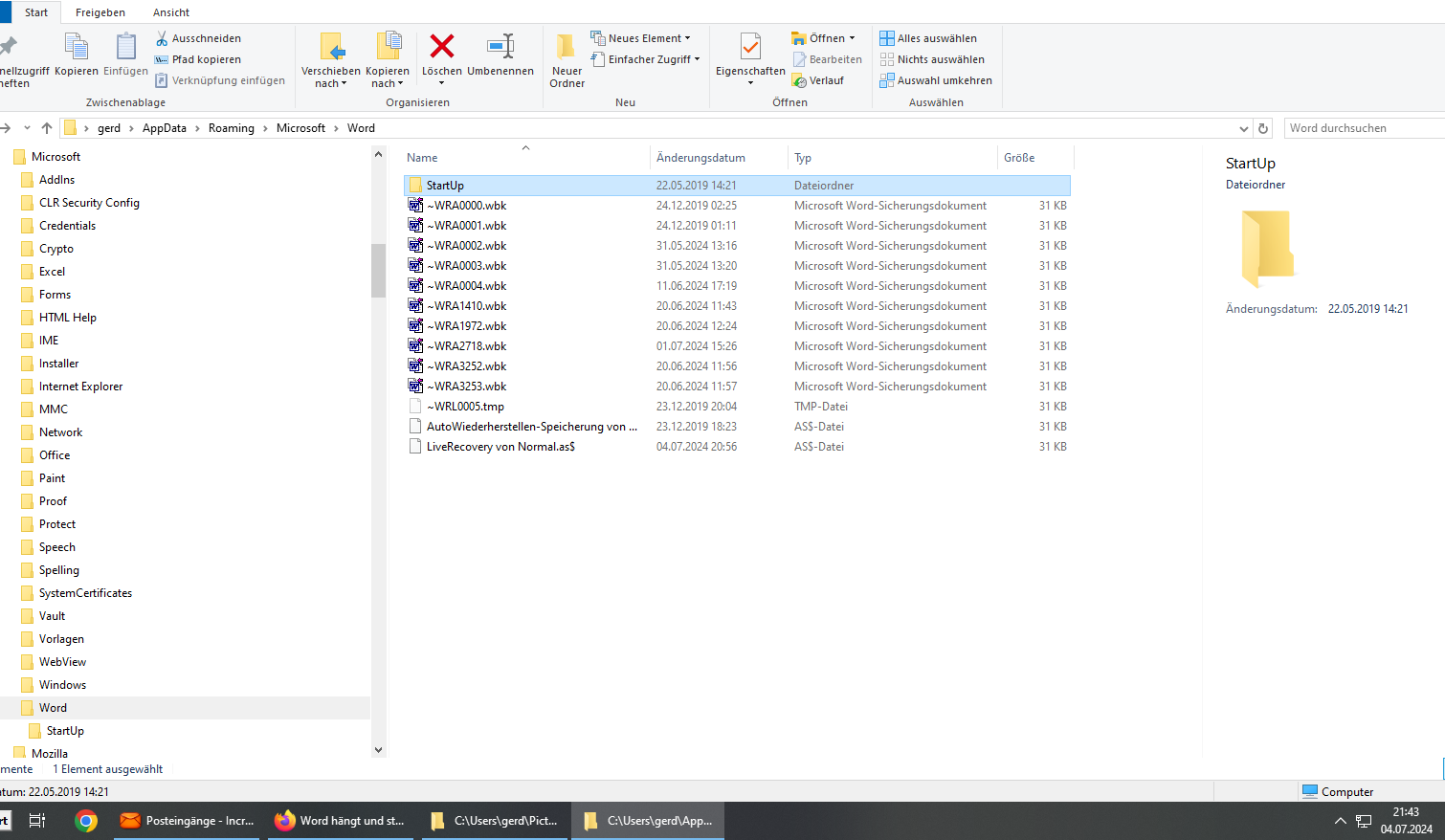Click Verlauf history icon
This screenshot has width=1445, height=840.
coord(799,80)
